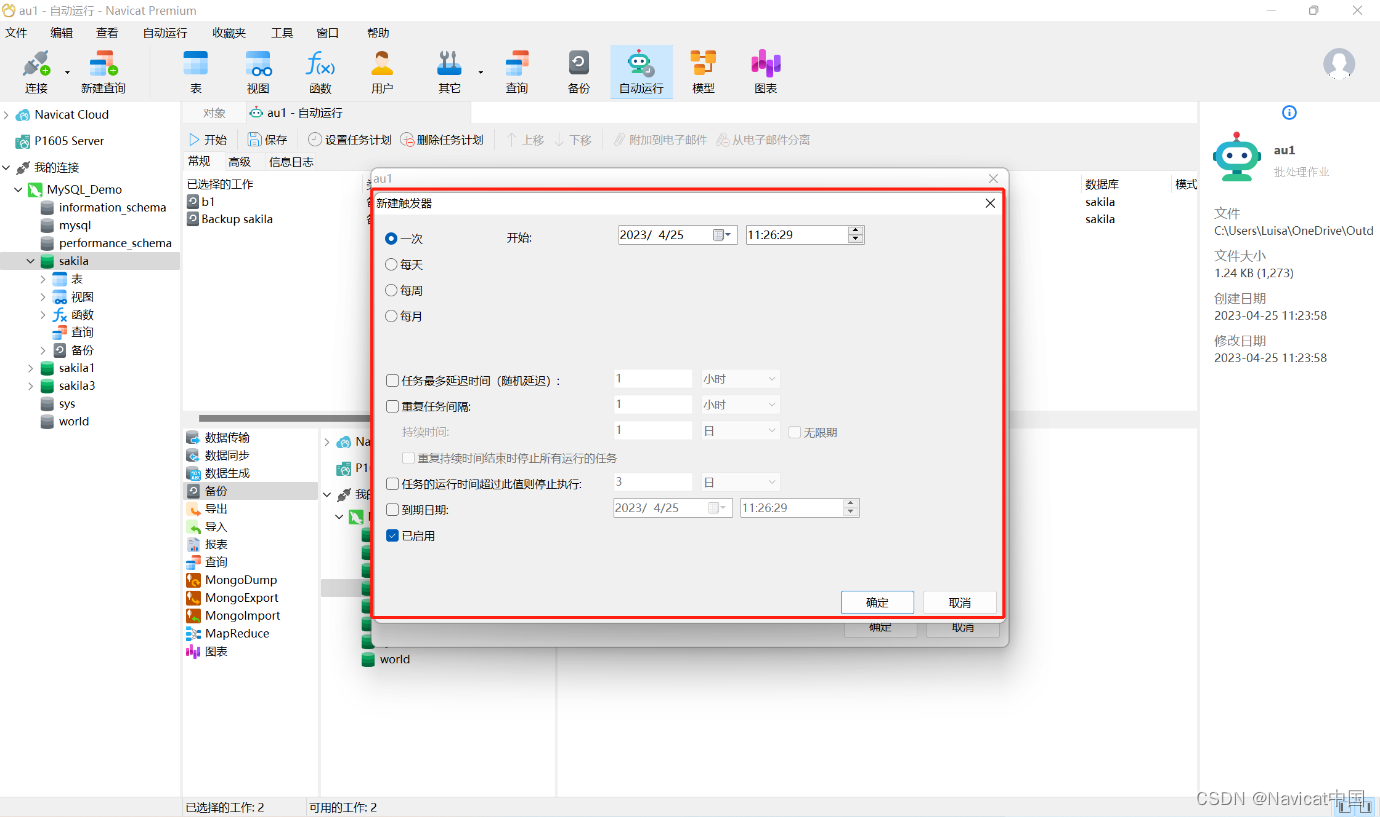Viewport: 1380px width, 817px height.
Task: Click the 连接 (Connection) toolbar icon
Action: (x=36, y=72)
